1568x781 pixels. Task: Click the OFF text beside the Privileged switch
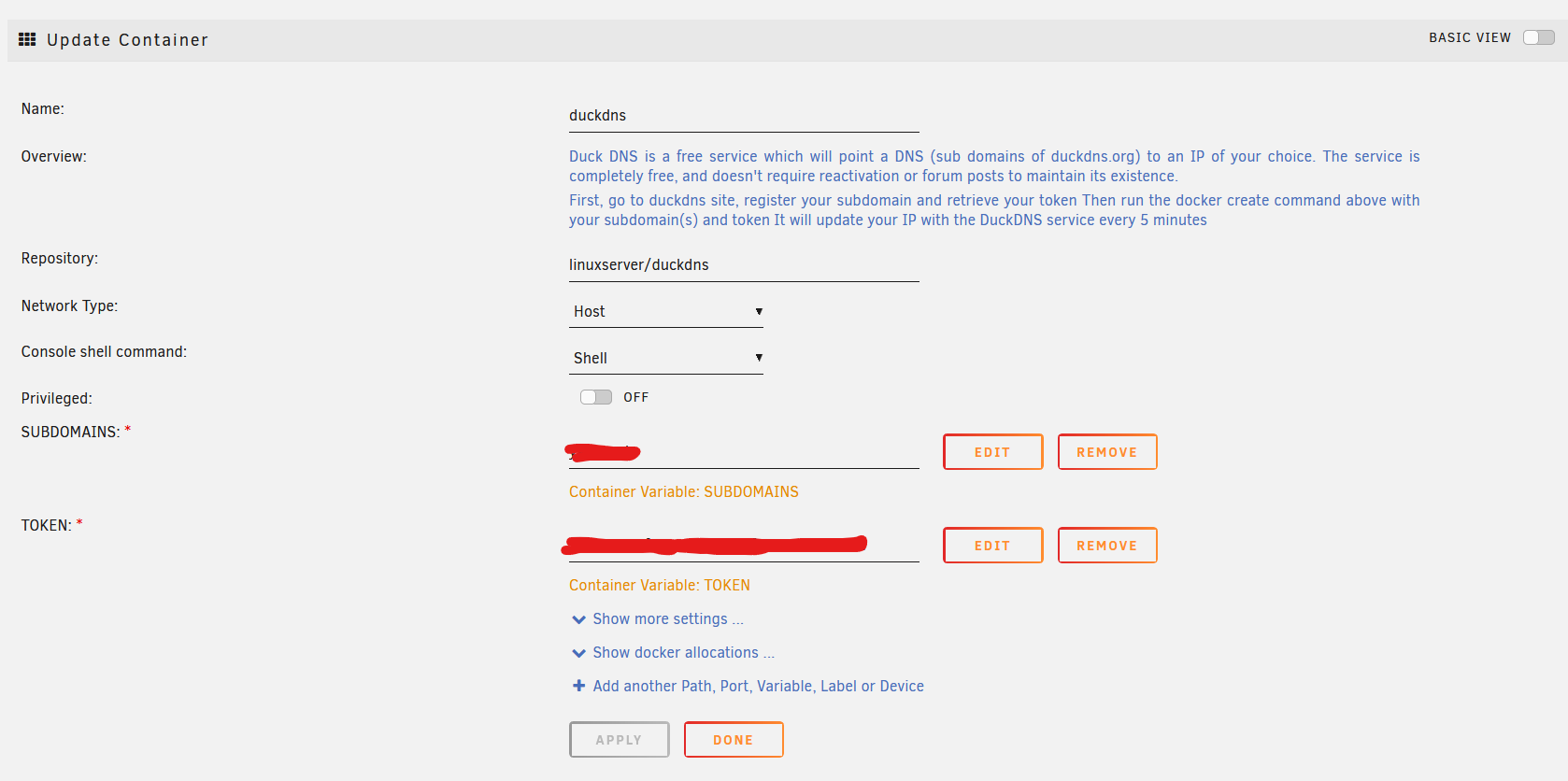[x=636, y=397]
